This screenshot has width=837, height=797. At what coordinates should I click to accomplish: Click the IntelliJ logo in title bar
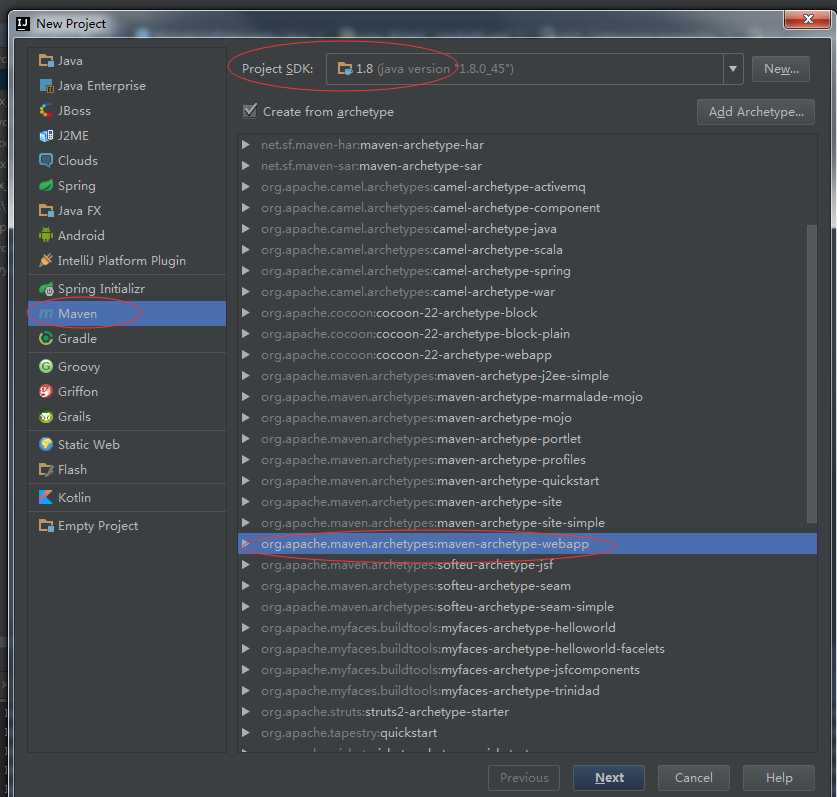[x=23, y=24]
